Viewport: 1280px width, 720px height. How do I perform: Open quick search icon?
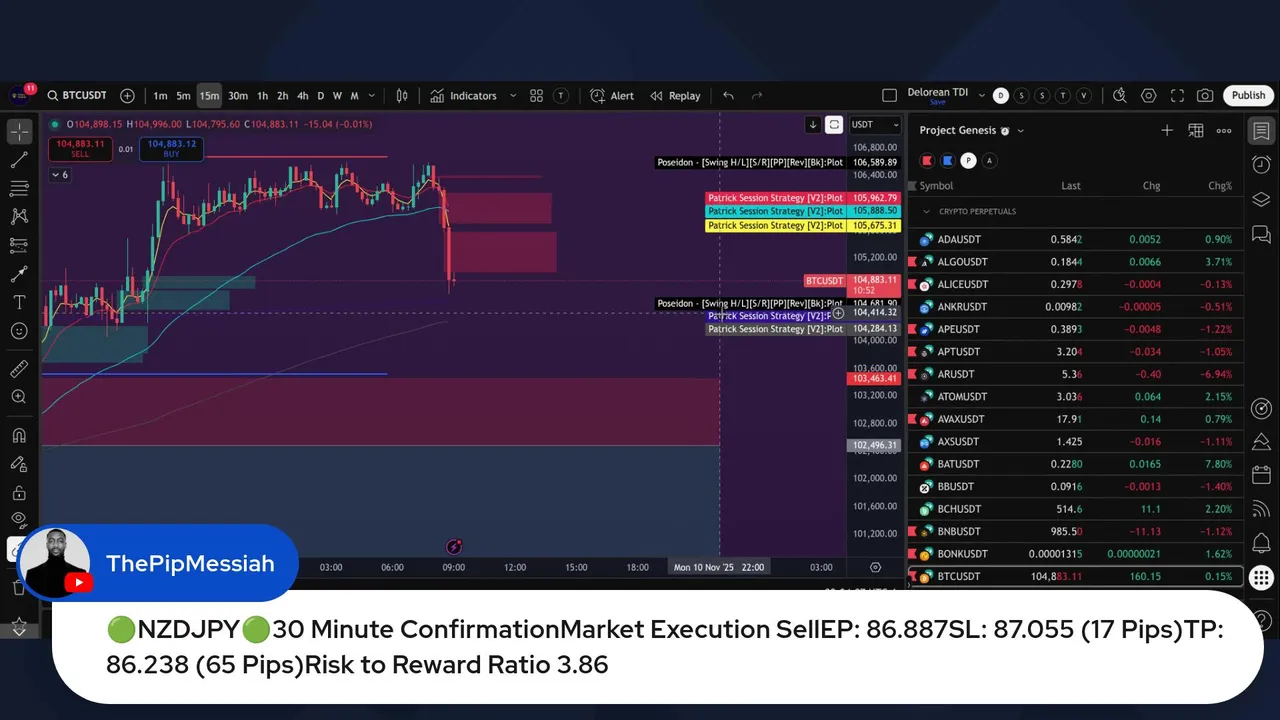click(x=1119, y=95)
